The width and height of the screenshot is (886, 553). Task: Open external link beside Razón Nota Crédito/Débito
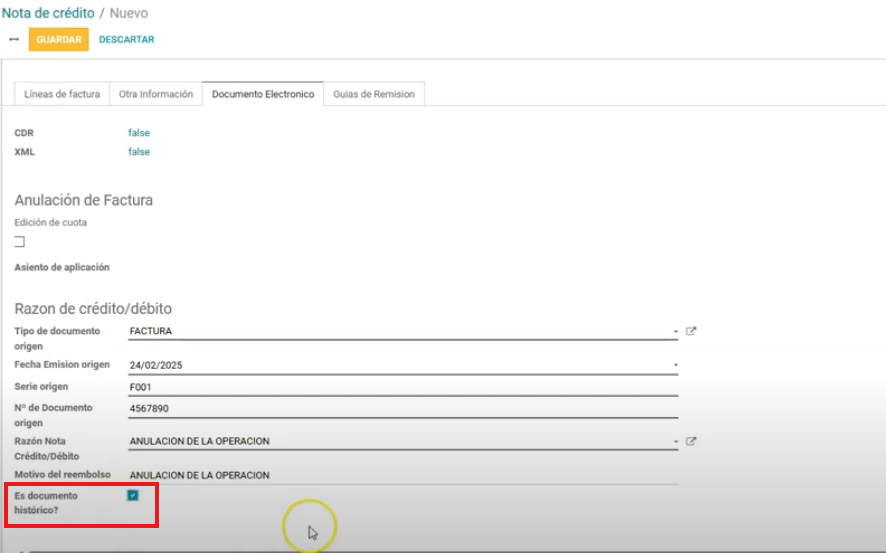pyautogui.click(x=691, y=441)
